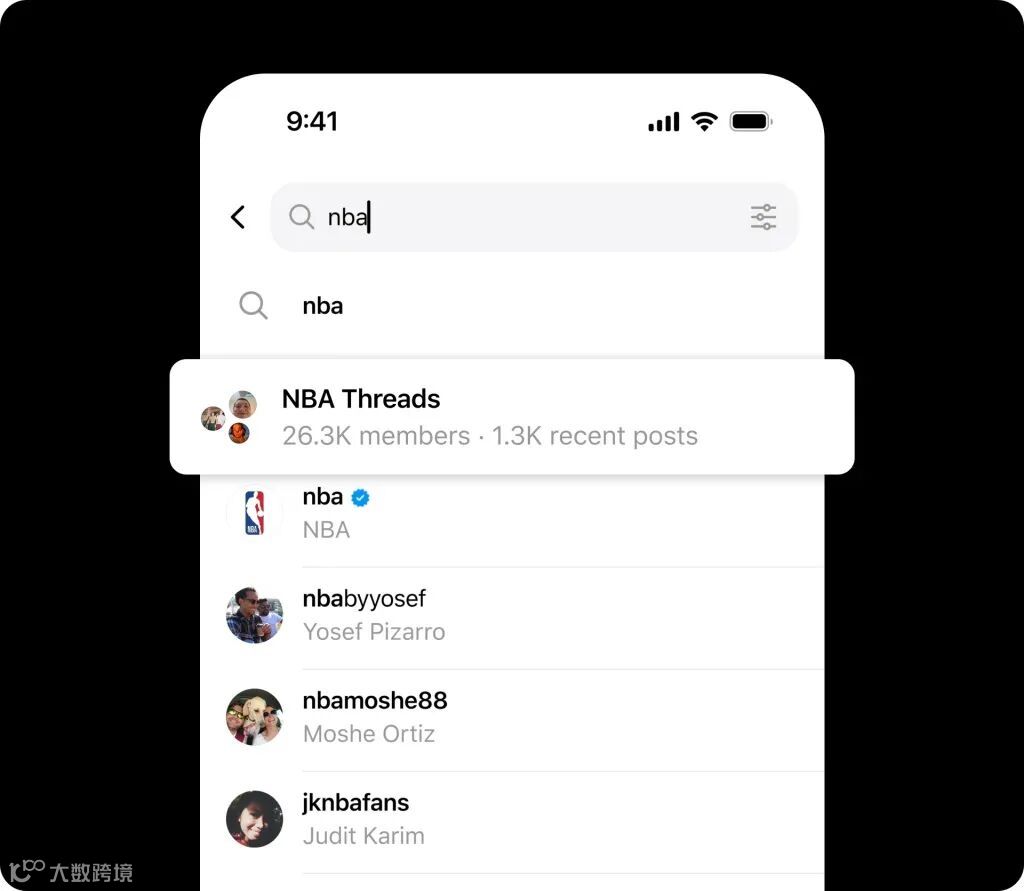Tap Yosef Pizarro's profile photo
The height and width of the screenshot is (891, 1024).
(255, 615)
